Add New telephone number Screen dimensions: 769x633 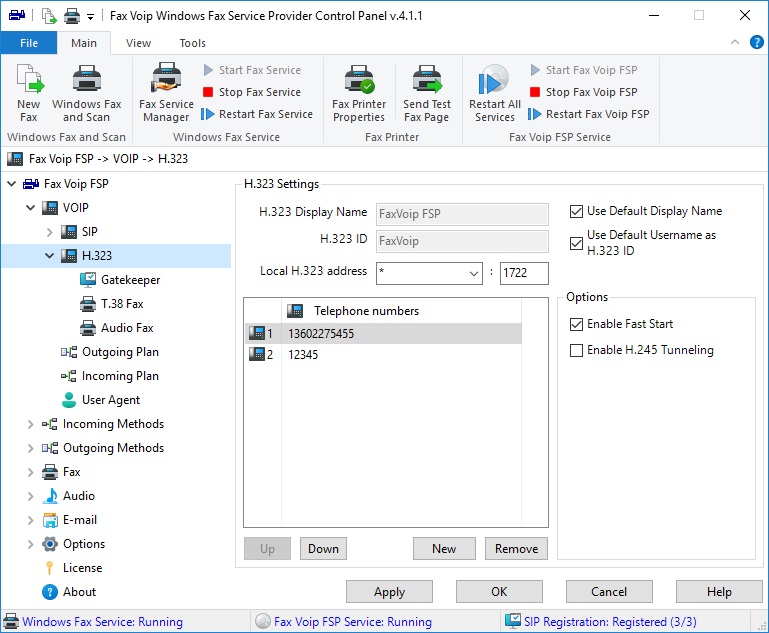(x=444, y=549)
